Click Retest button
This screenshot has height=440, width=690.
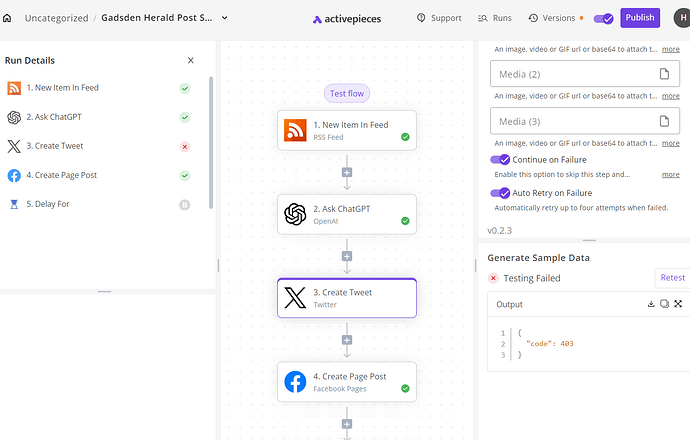click(672, 278)
